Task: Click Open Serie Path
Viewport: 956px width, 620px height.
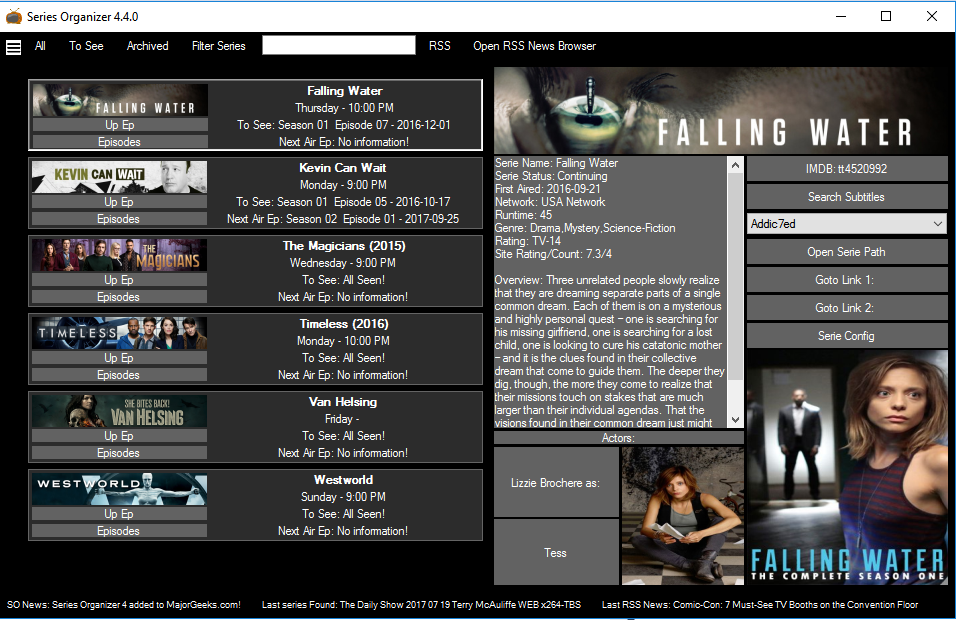Action: click(846, 252)
